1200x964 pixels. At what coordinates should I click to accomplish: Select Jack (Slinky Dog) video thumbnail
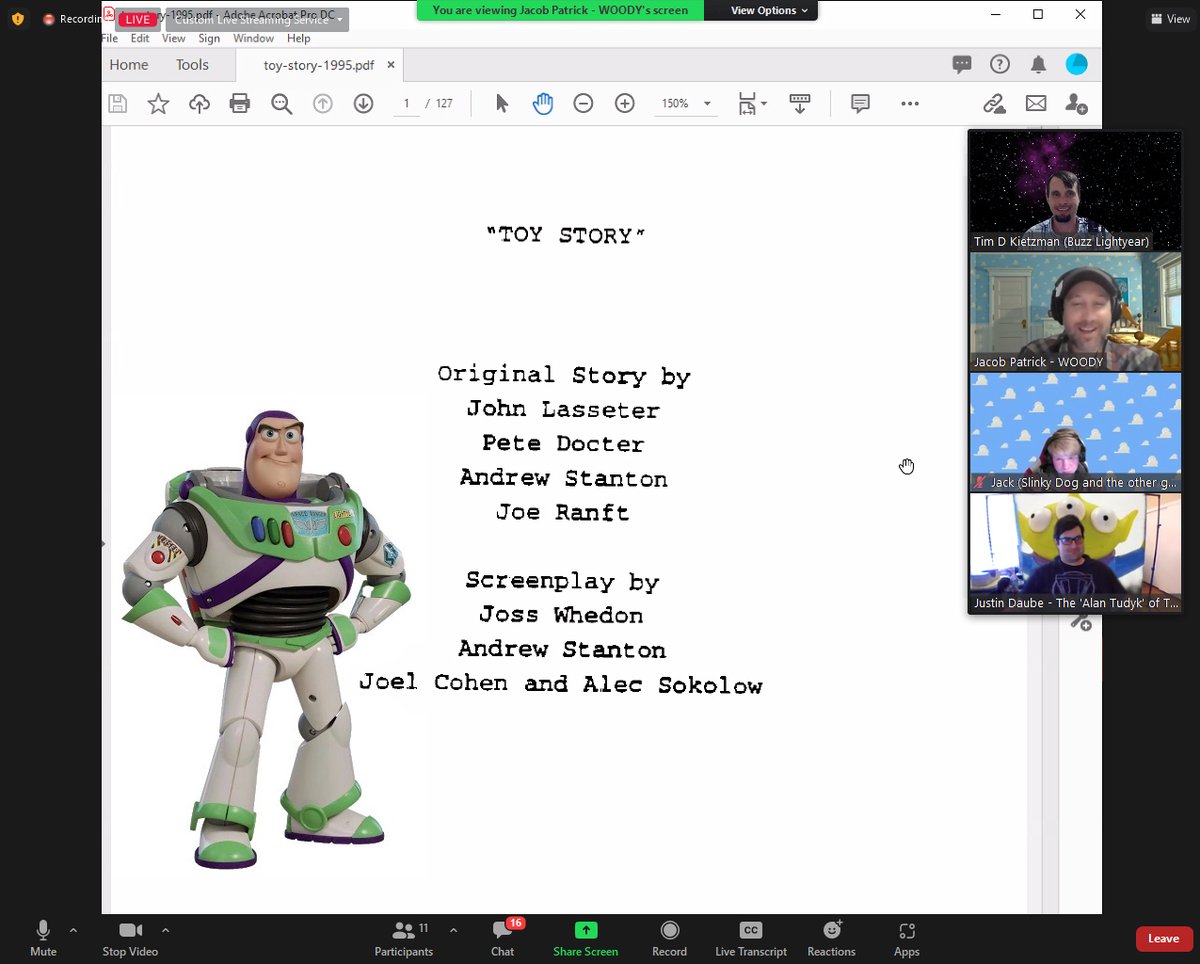pyautogui.click(x=1075, y=432)
